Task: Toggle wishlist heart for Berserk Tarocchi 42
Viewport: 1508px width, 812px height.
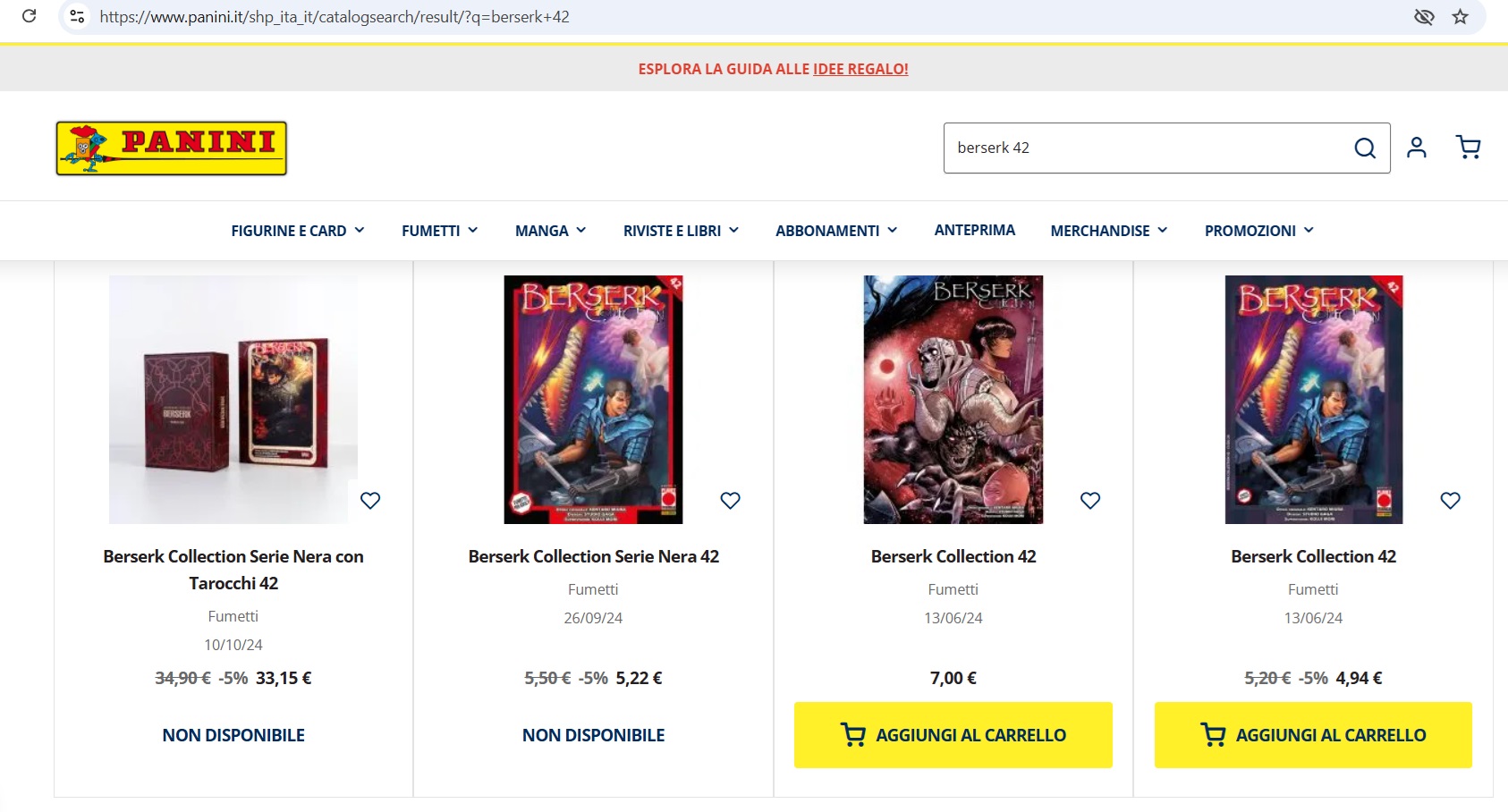Action: pyautogui.click(x=370, y=501)
